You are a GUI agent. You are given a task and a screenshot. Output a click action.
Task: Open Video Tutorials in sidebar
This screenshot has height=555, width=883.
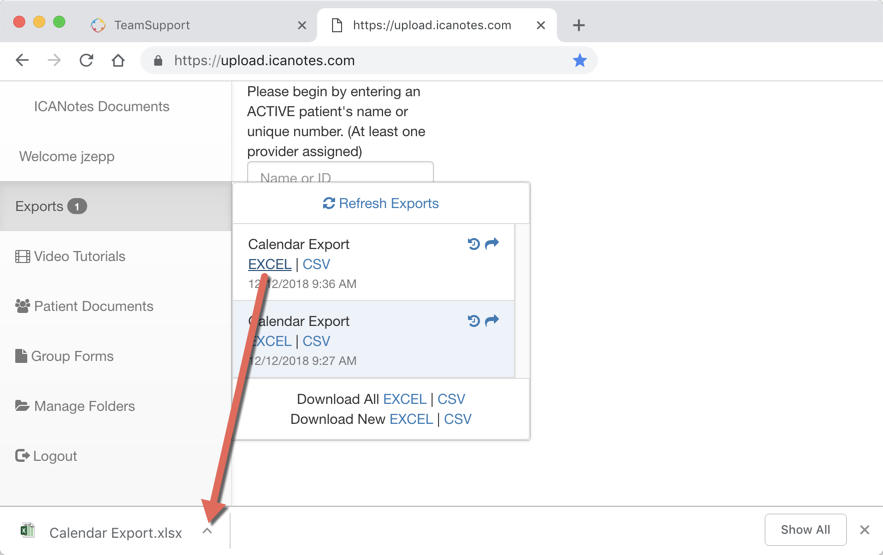pos(79,256)
